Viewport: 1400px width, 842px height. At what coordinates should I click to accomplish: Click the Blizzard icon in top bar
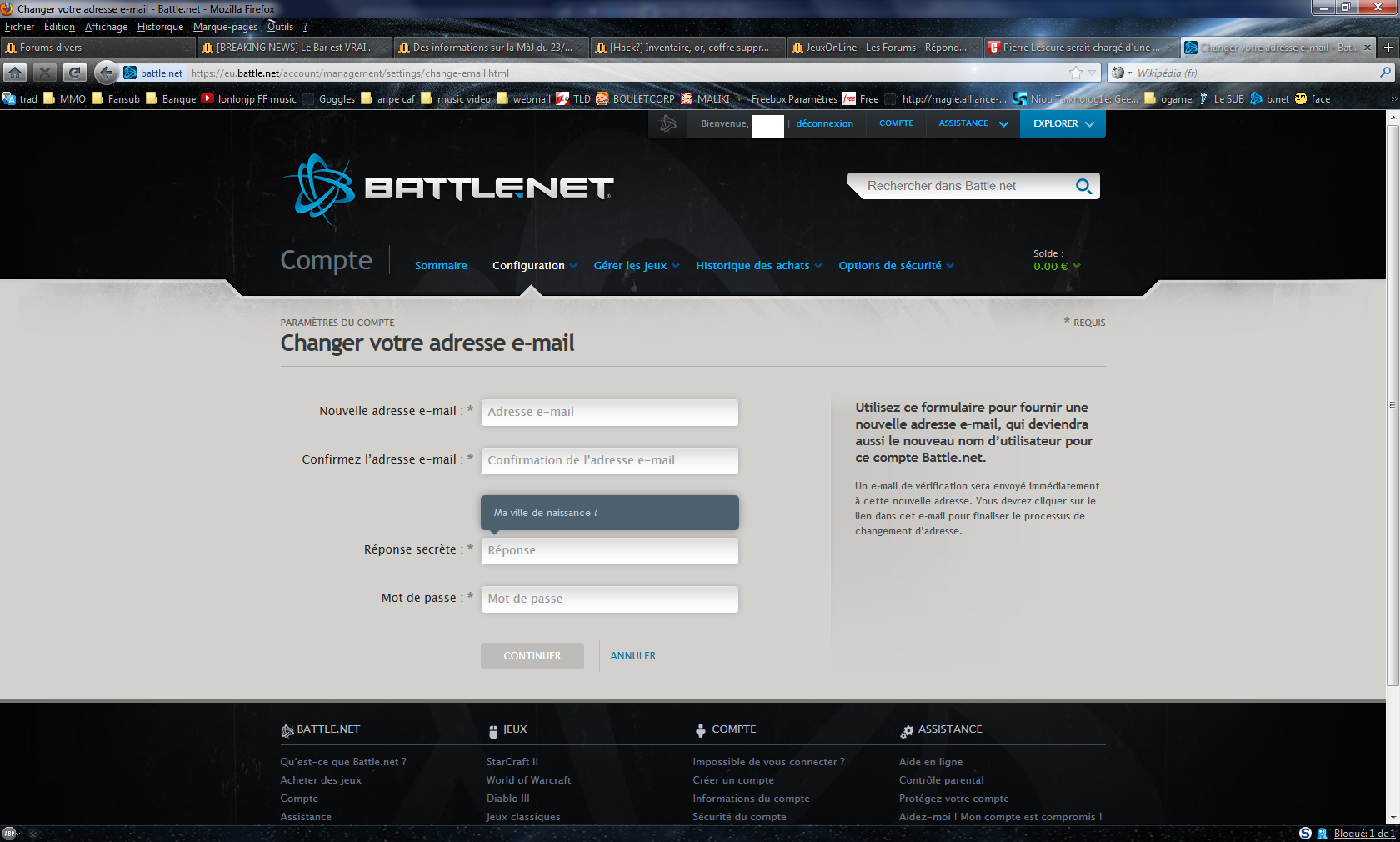[x=668, y=123]
